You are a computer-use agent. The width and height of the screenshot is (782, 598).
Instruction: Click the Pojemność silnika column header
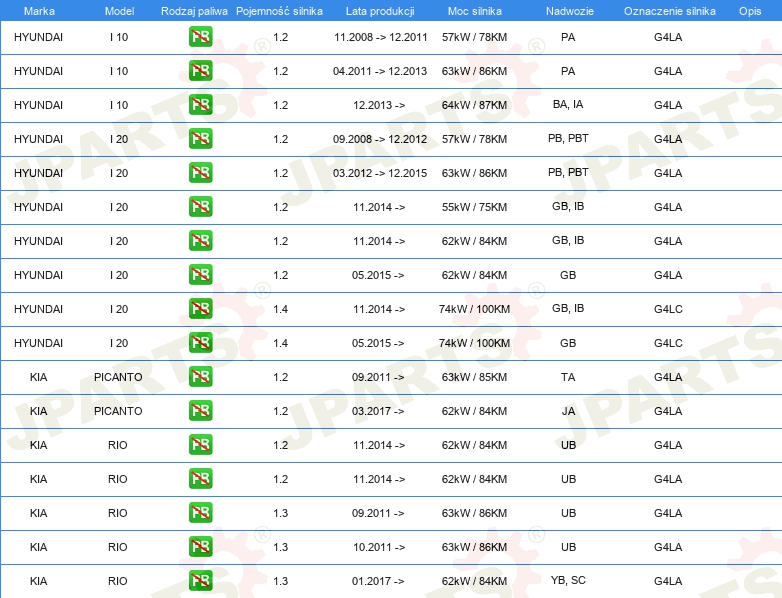(x=279, y=11)
